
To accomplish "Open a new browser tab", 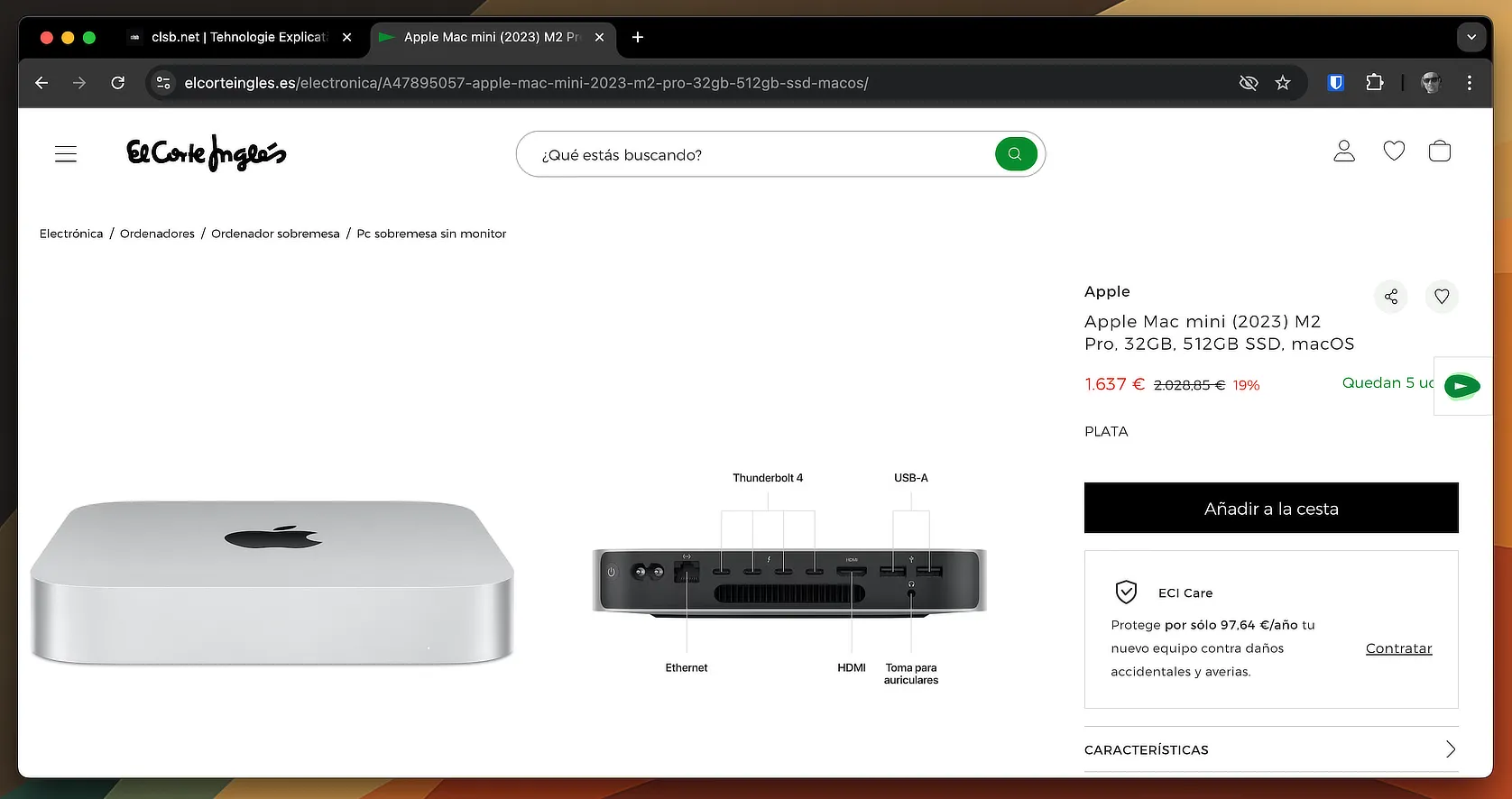I will tap(638, 37).
